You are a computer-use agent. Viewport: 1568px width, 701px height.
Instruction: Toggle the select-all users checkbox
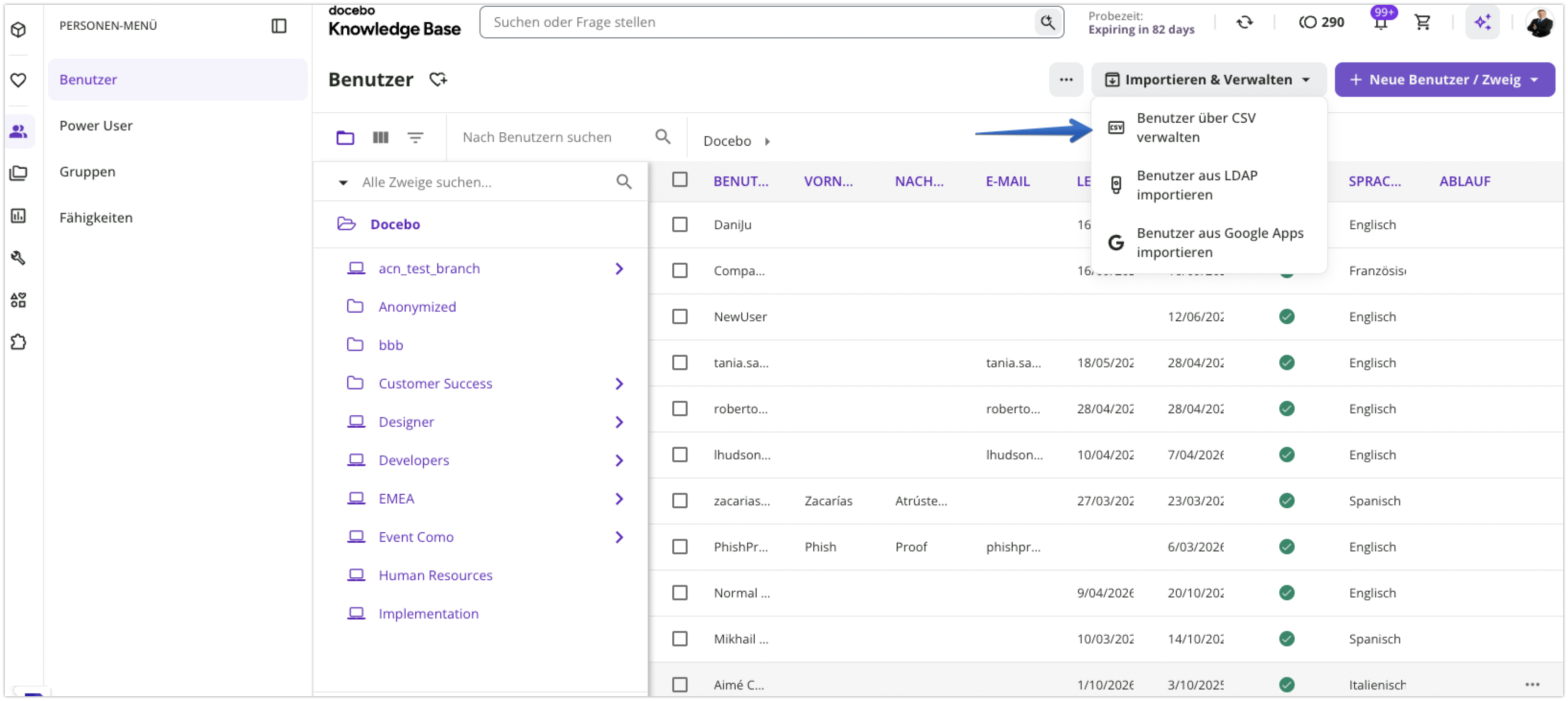[x=680, y=179]
